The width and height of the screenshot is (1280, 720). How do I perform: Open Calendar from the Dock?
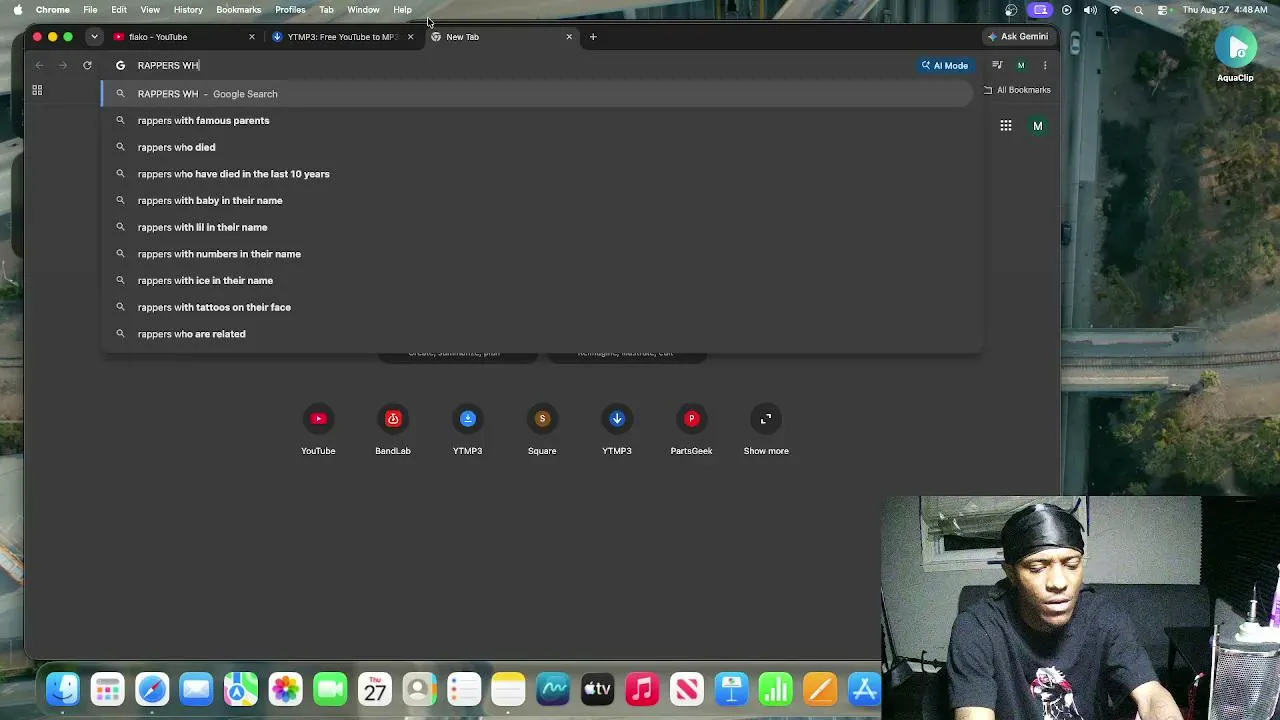point(375,689)
